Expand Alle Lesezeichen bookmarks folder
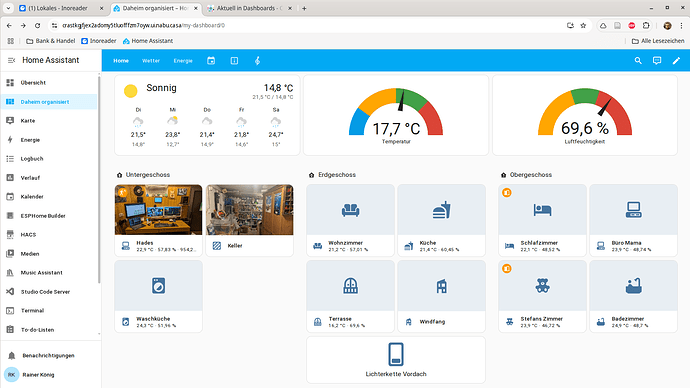 658,41
